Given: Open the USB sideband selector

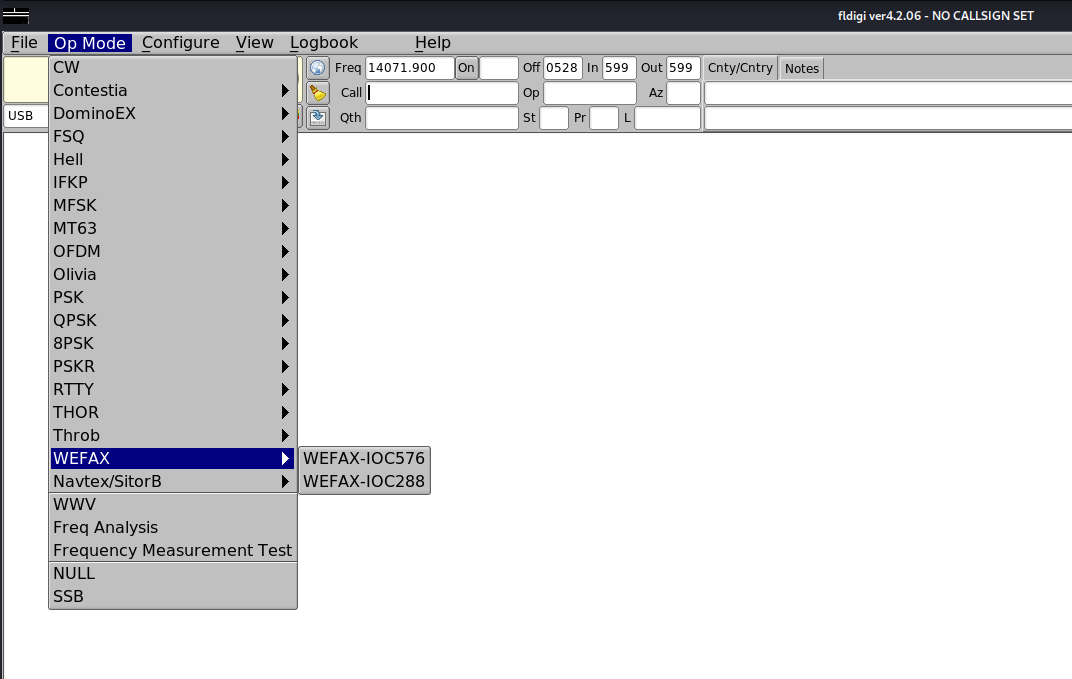Looking at the screenshot, I should (x=26, y=116).
